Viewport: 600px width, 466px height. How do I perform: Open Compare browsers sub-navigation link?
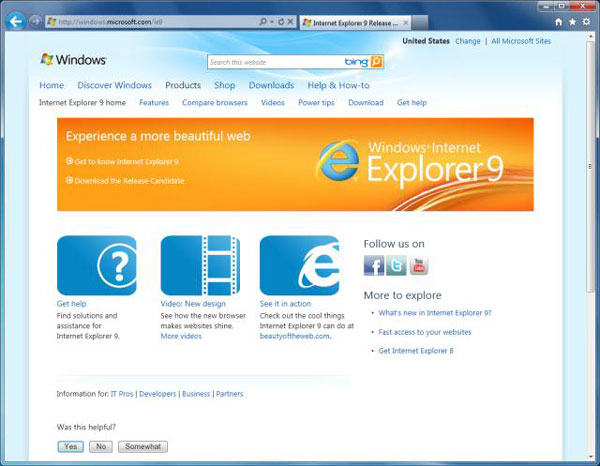(x=215, y=103)
